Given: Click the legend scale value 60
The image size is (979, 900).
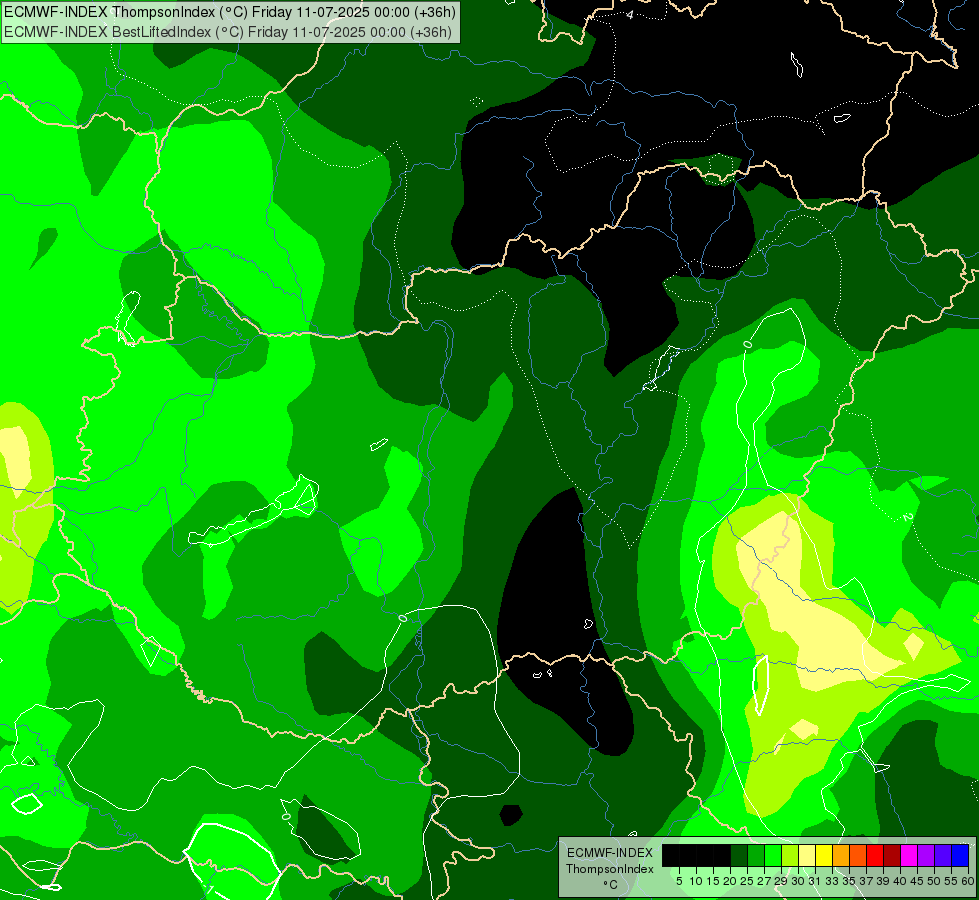Looking at the screenshot, I should [x=968, y=881].
